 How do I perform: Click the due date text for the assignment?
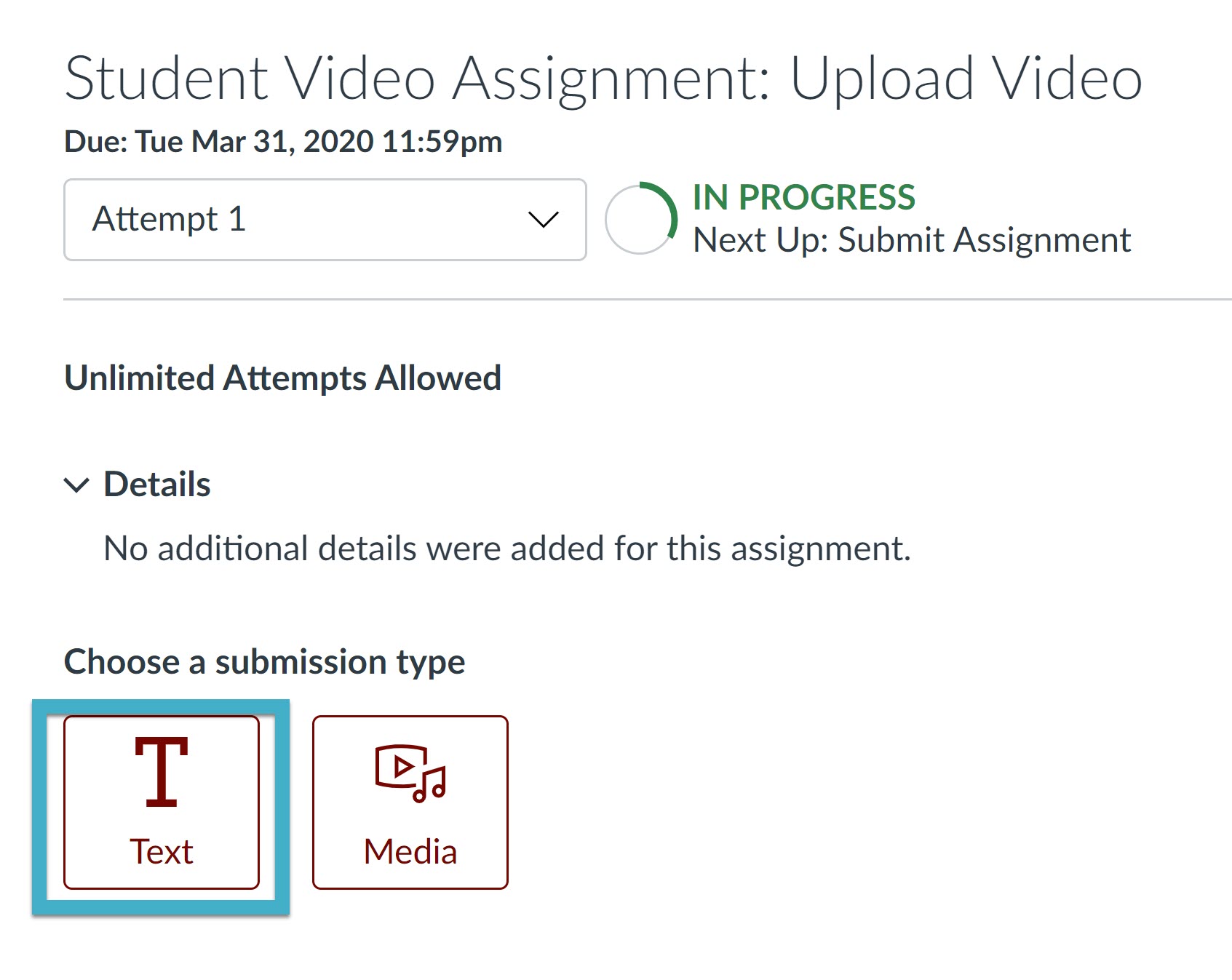coord(282,142)
